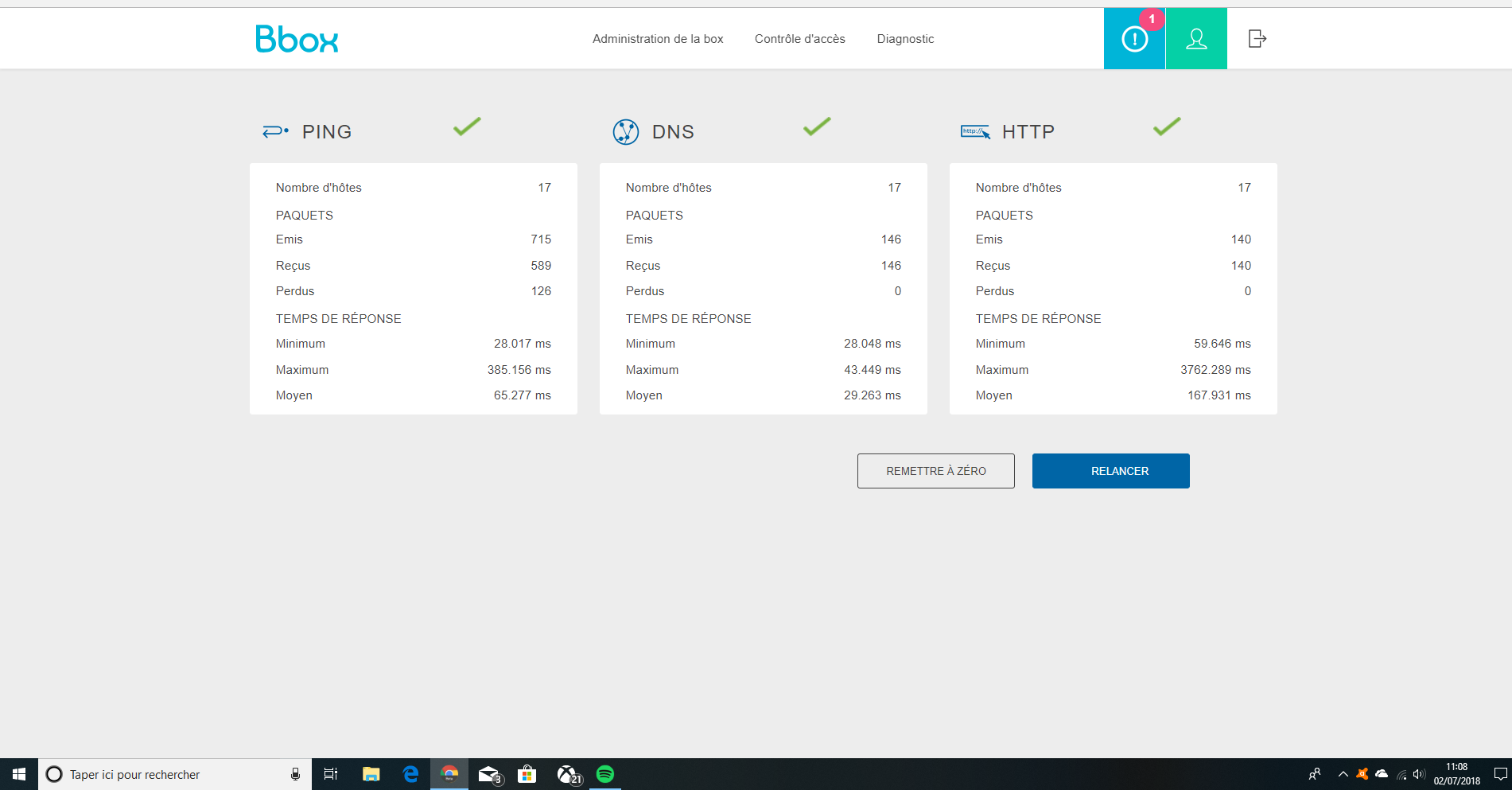The width and height of the screenshot is (1512, 790).
Task: Open the alert notifications icon
Action: (x=1134, y=38)
